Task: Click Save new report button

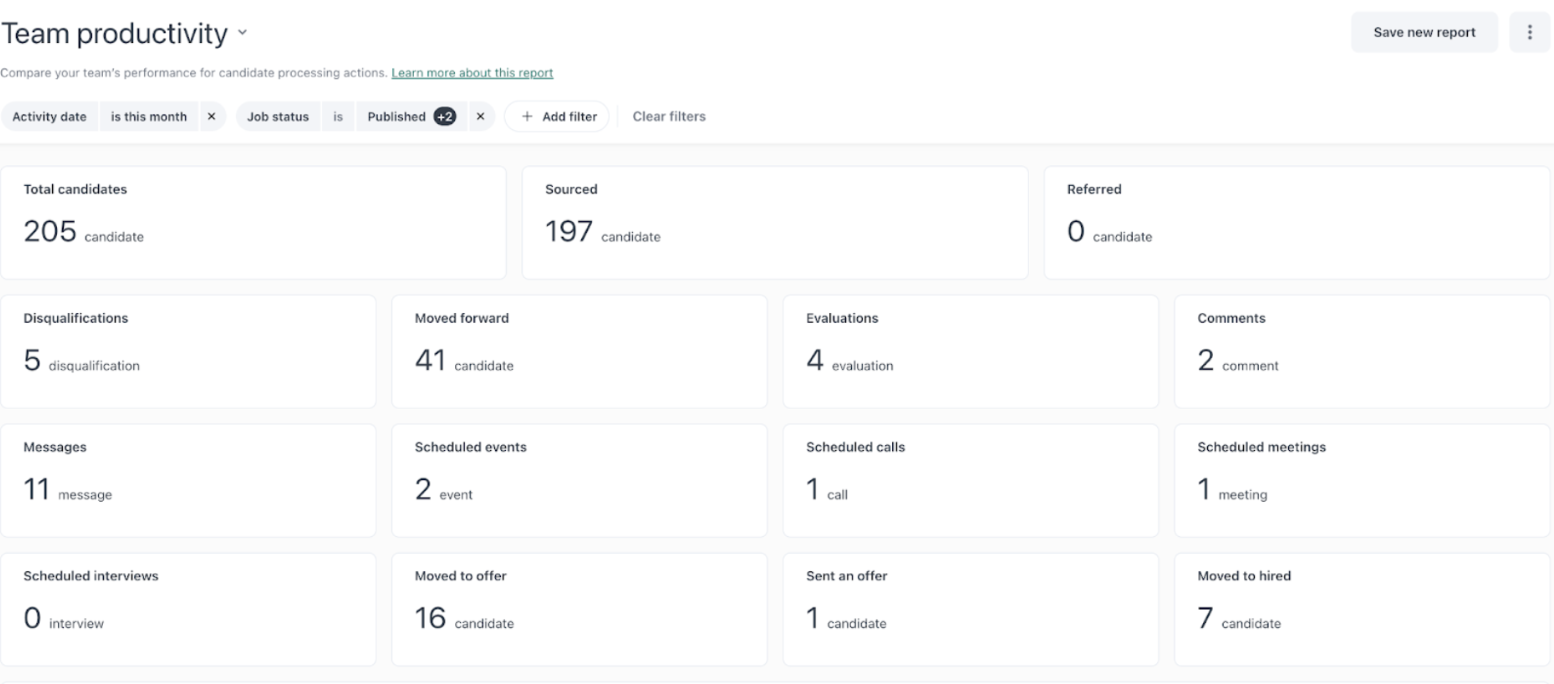Action: (x=1424, y=32)
